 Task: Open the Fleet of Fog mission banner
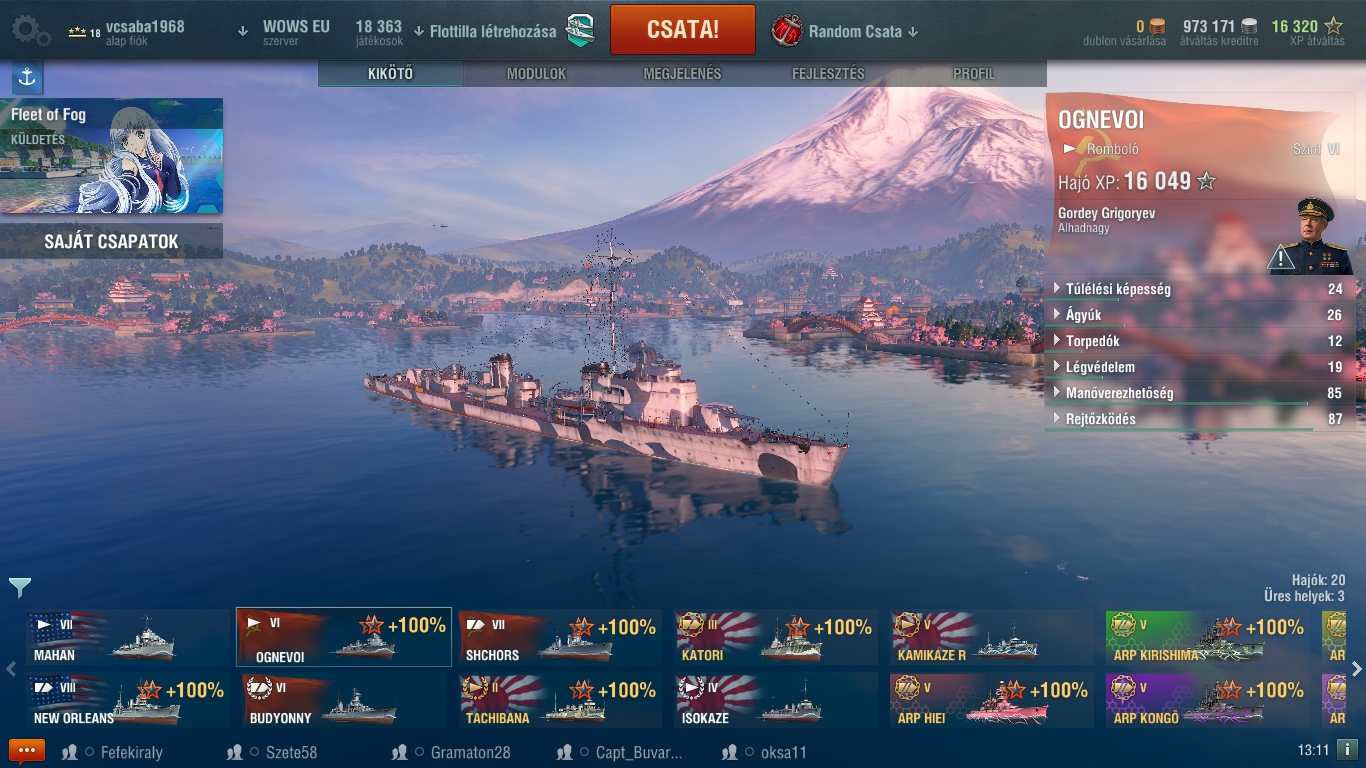111,155
